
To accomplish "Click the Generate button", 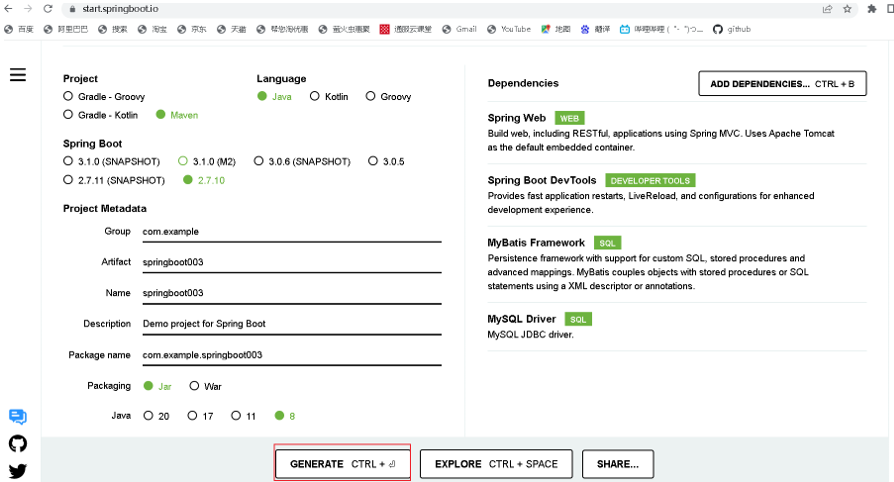I will 343,464.
